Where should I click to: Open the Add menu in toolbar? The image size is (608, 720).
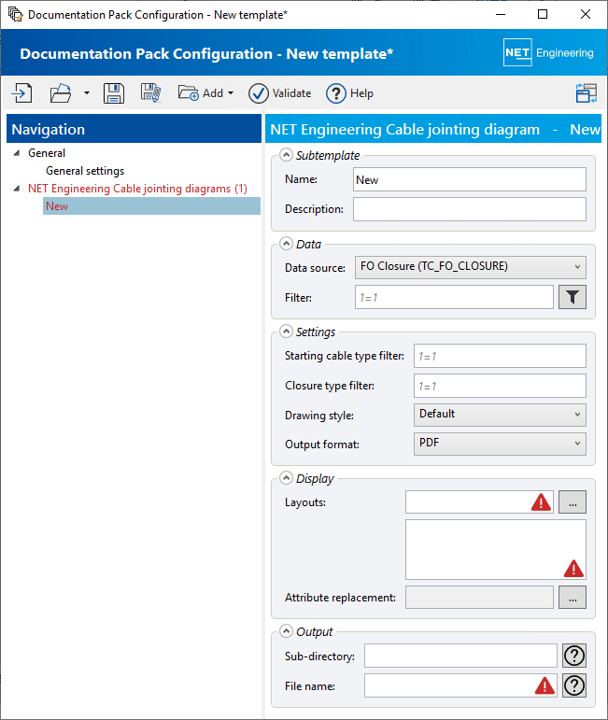click(205, 93)
